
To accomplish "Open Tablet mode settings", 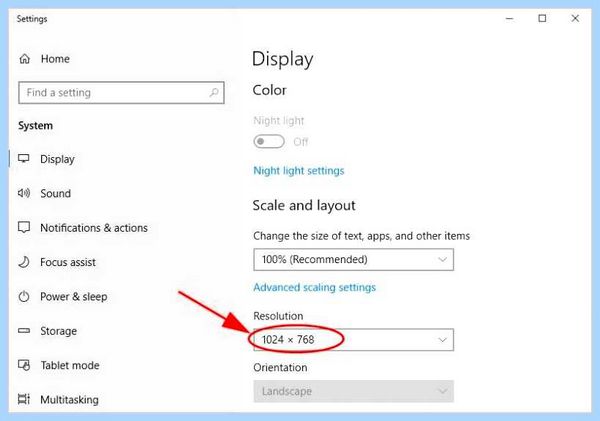I will 70,366.
